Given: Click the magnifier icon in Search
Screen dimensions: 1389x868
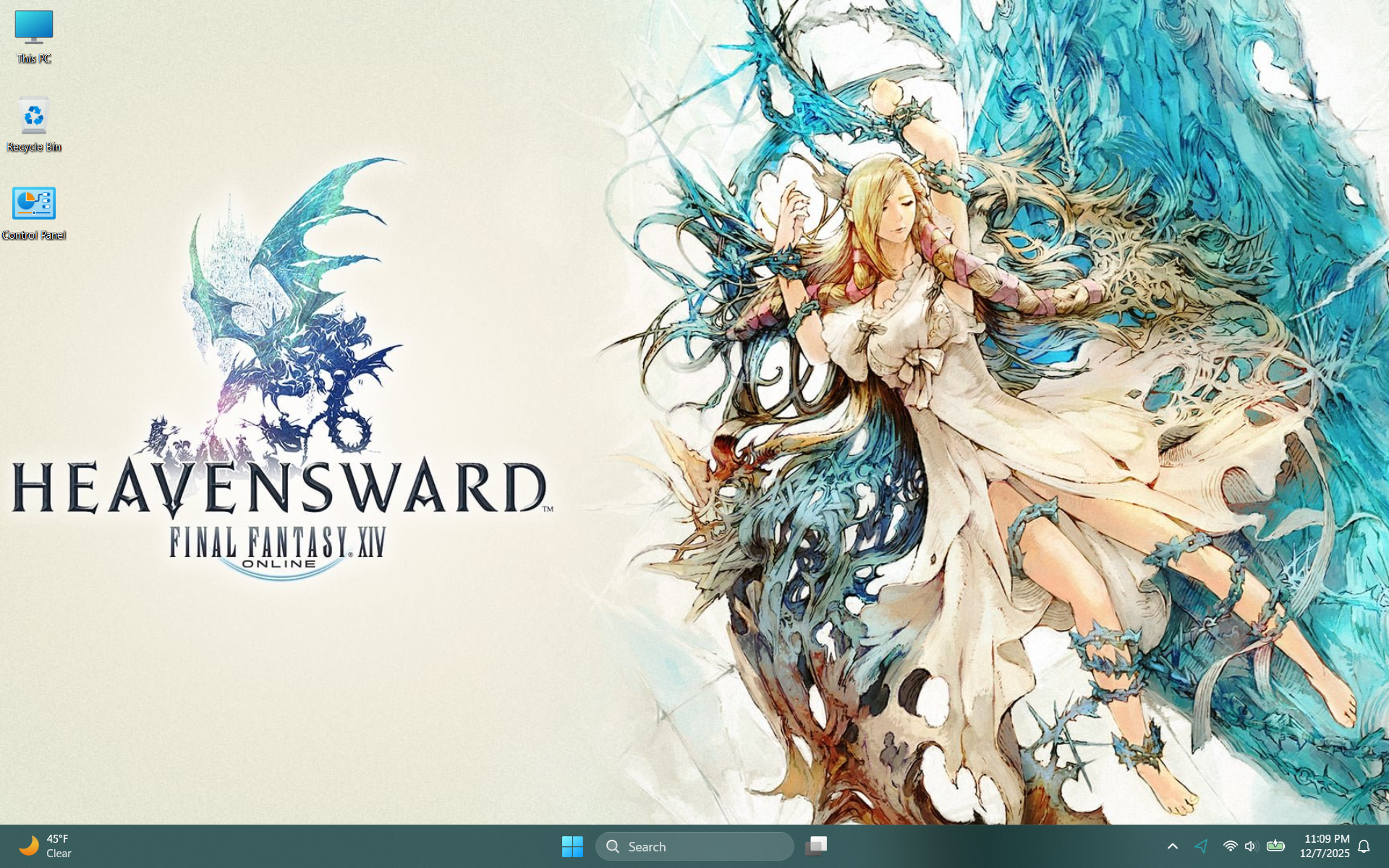Looking at the screenshot, I should [x=613, y=846].
